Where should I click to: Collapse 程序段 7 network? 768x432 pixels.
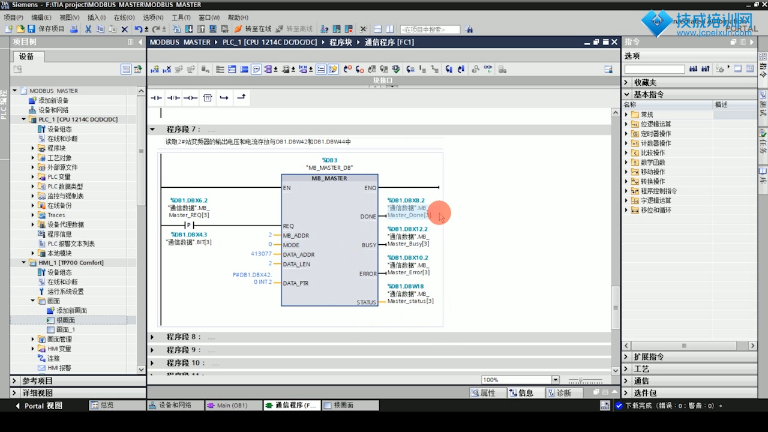(152, 129)
